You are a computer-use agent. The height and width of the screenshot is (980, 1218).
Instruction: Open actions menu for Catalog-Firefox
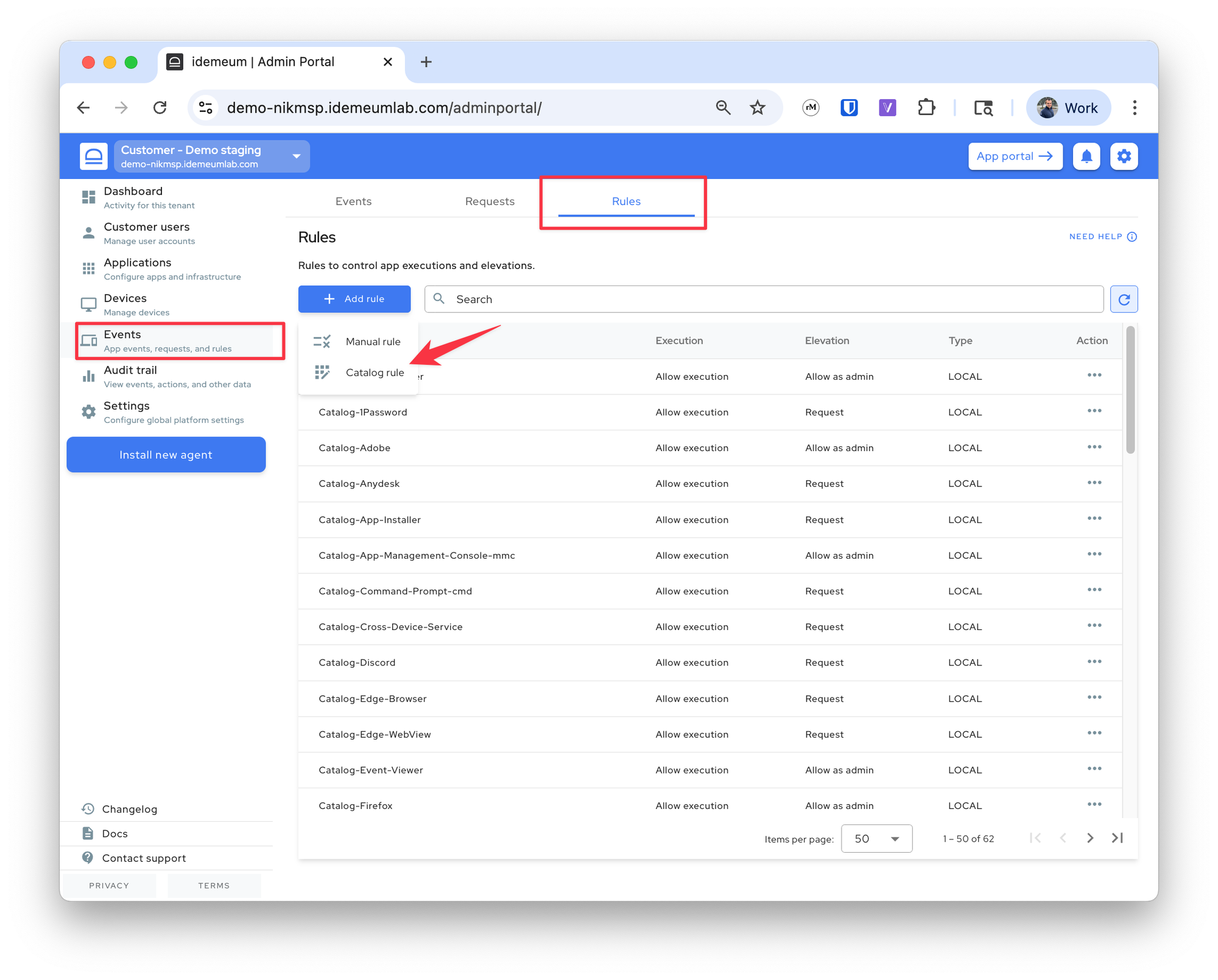[1094, 805]
